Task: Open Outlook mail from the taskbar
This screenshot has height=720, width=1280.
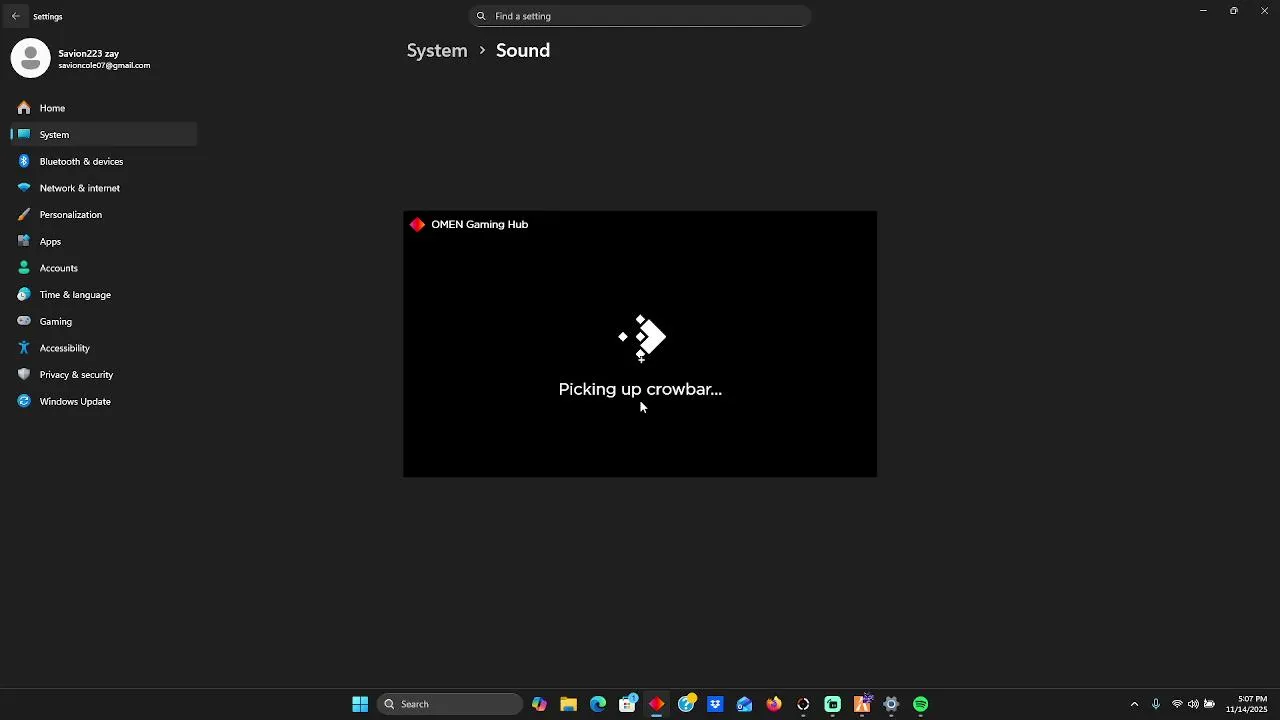Action: [x=744, y=704]
